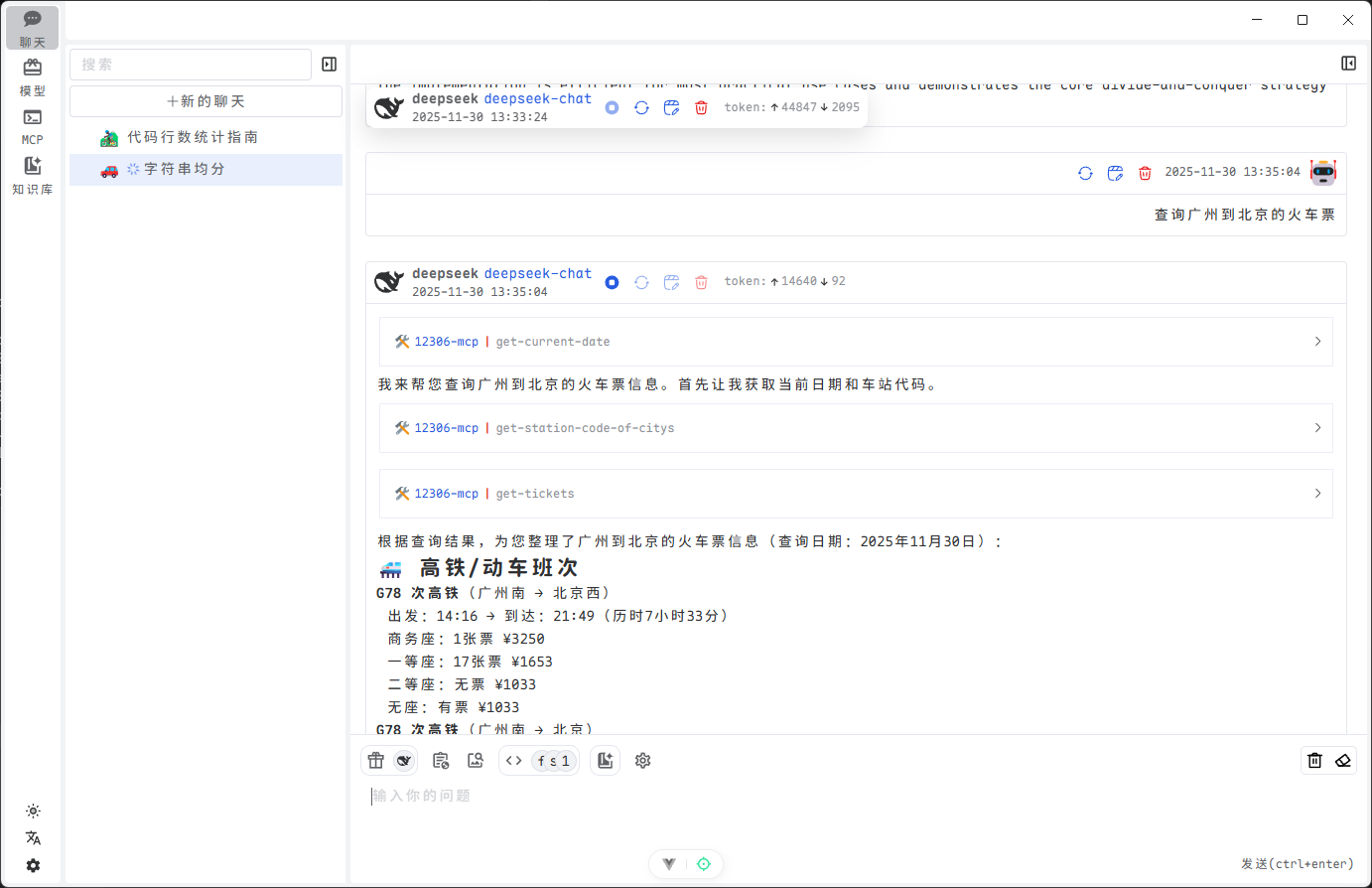Image resolution: width=1372 pixels, height=888 pixels.
Task: Click deepseek-chat model link in 13:35:04 reply
Action: click(x=537, y=273)
